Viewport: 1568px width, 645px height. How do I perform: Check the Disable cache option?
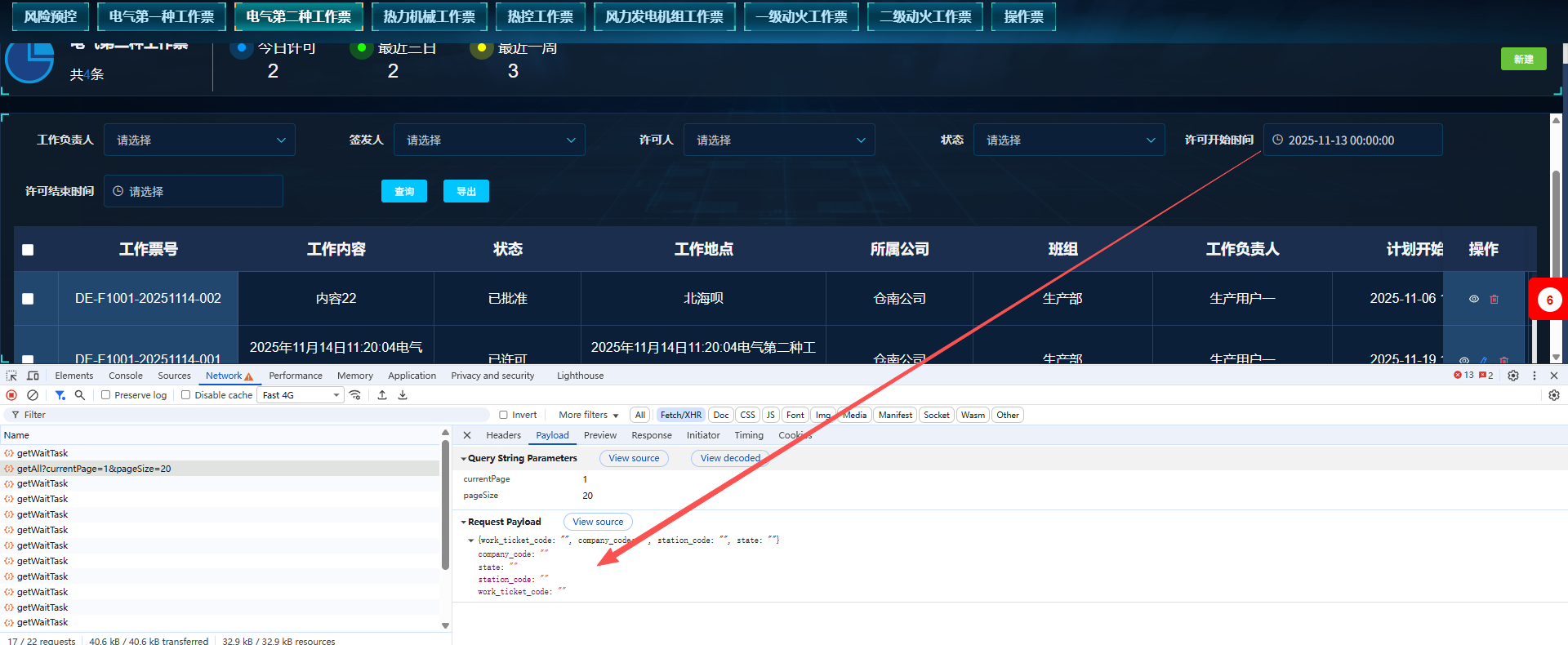click(x=186, y=395)
